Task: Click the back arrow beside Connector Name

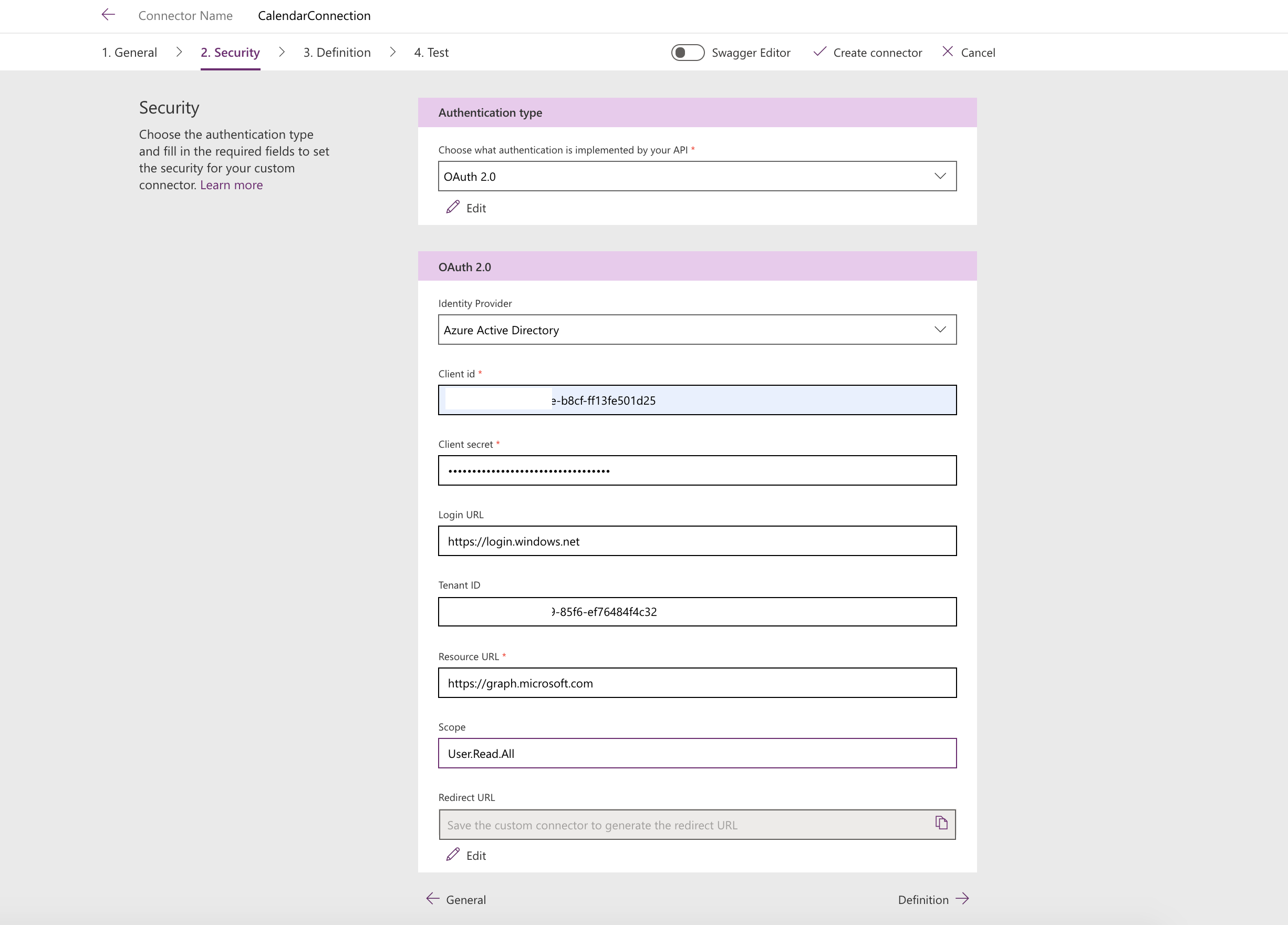Action: point(108,15)
